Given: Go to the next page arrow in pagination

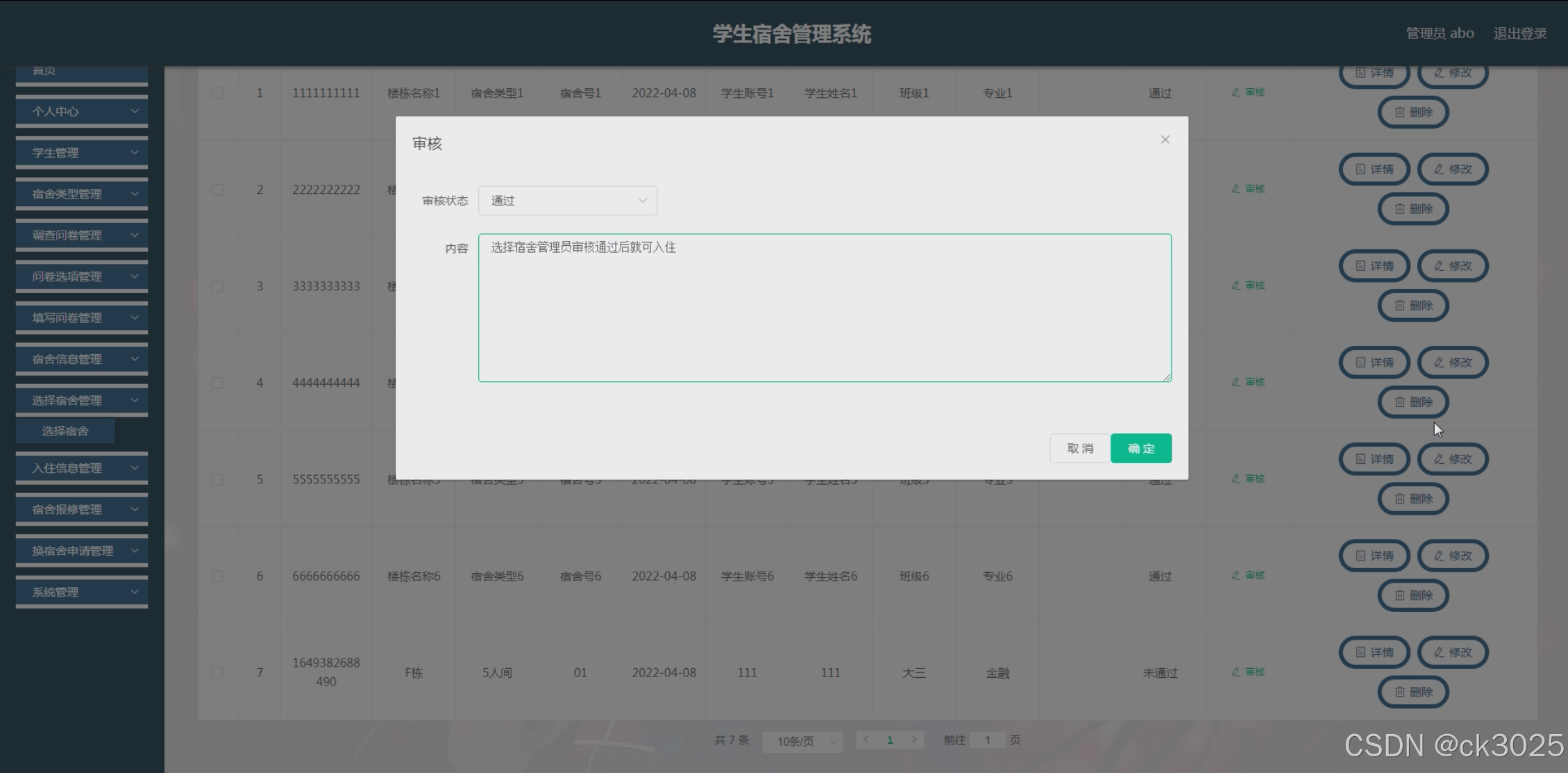Looking at the screenshot, I should [x=914, y=740].
